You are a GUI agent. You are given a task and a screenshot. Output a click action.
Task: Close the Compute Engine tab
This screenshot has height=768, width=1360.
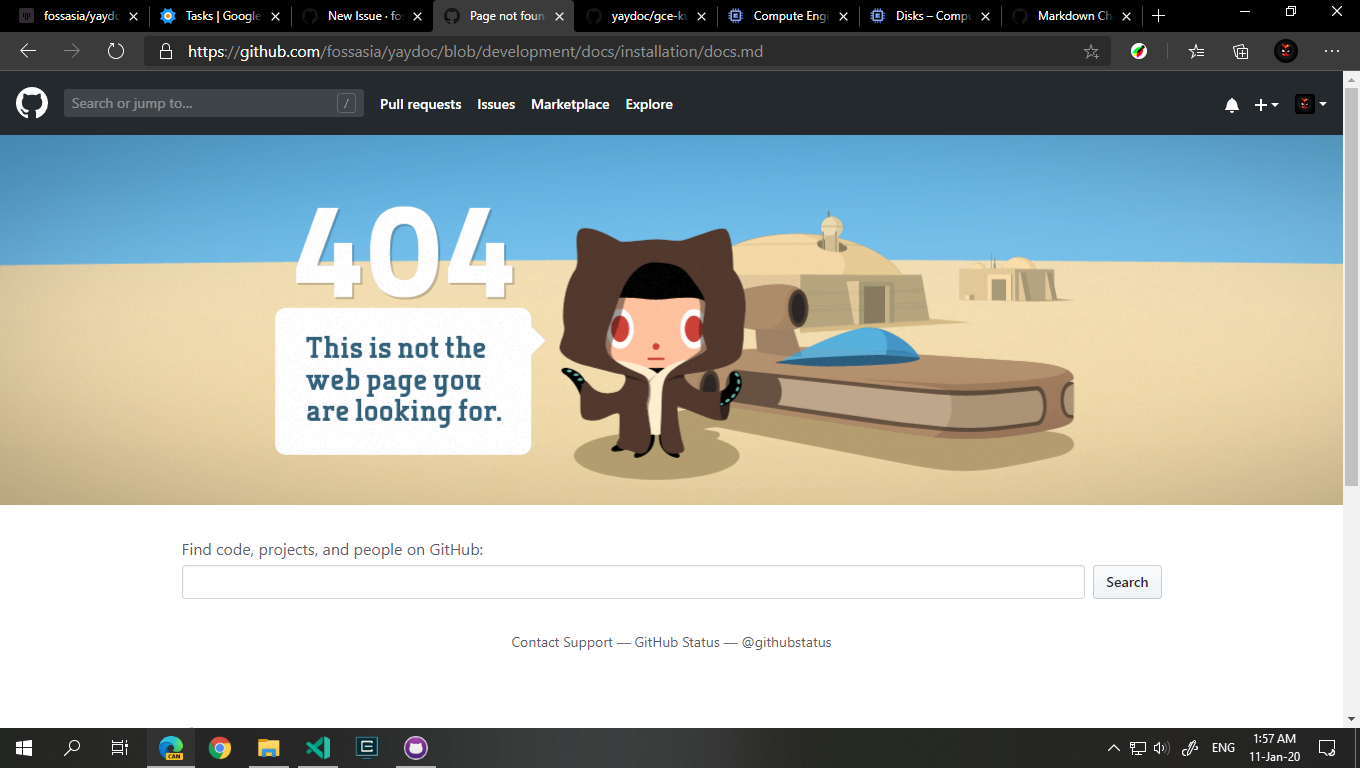843,16
